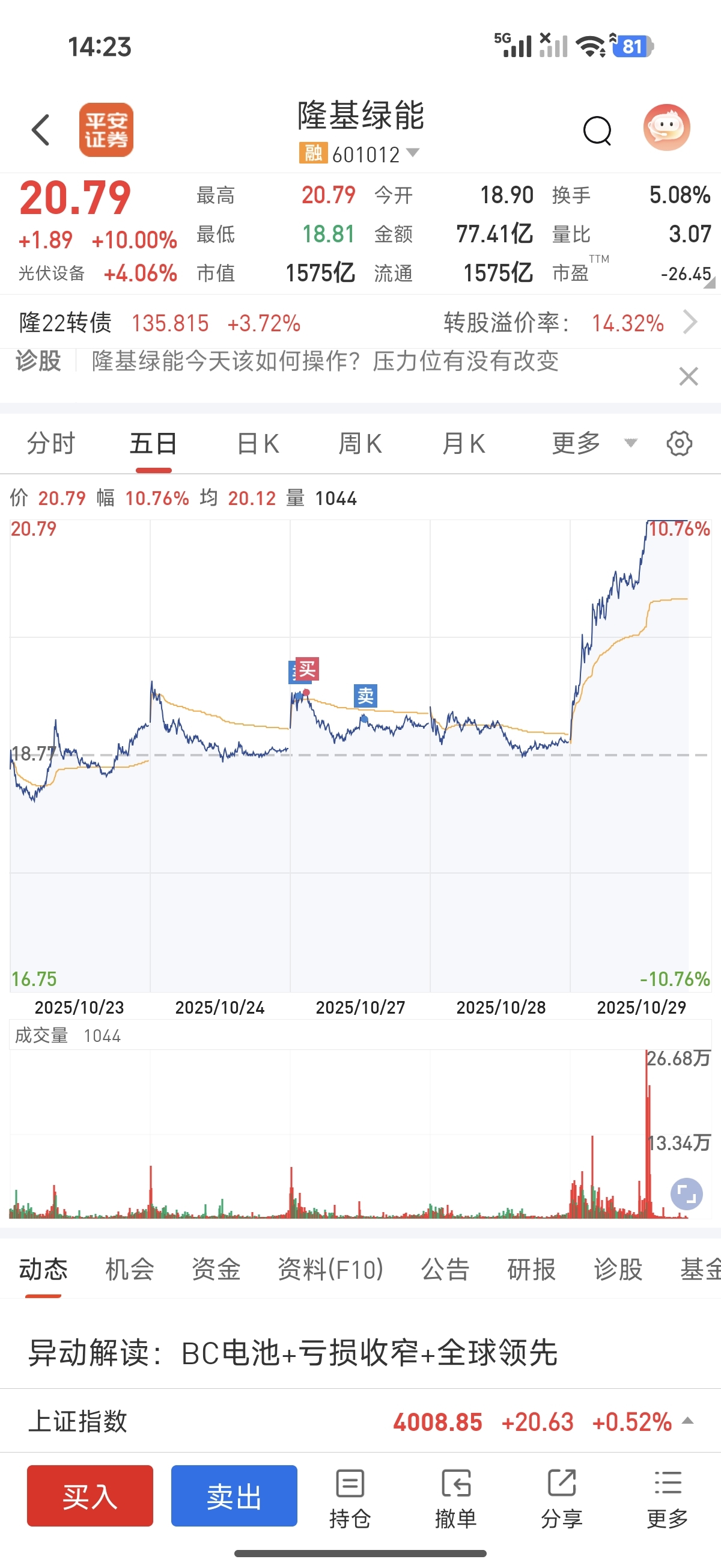721x1568 pixels.
Task: Open the search magnifier icon
Action: 597,130
